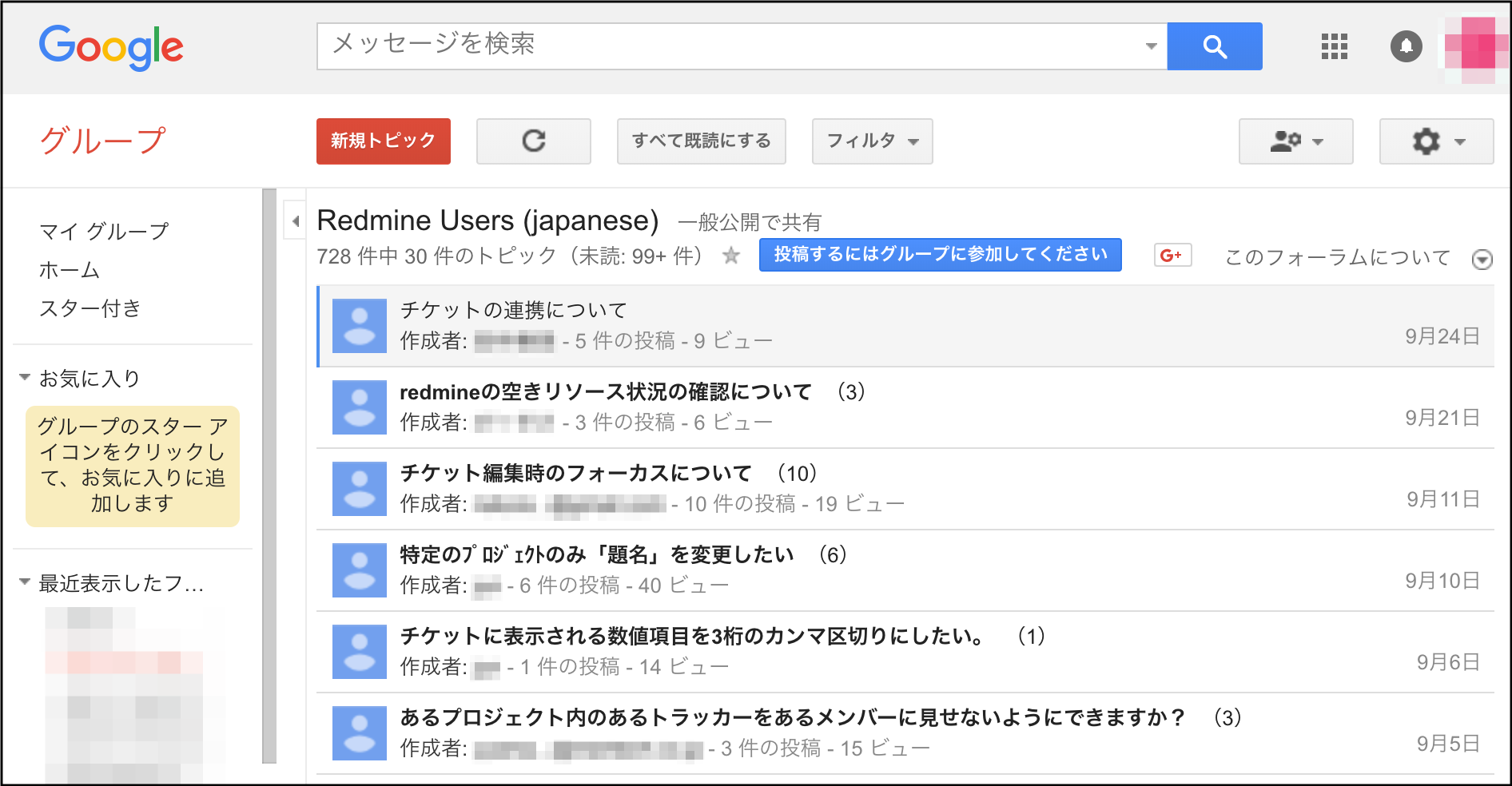Screen dimensions: 1512x786
Task: Open topic あるプロジェクト内のあるトラッカー
Action: coord(793,717)
